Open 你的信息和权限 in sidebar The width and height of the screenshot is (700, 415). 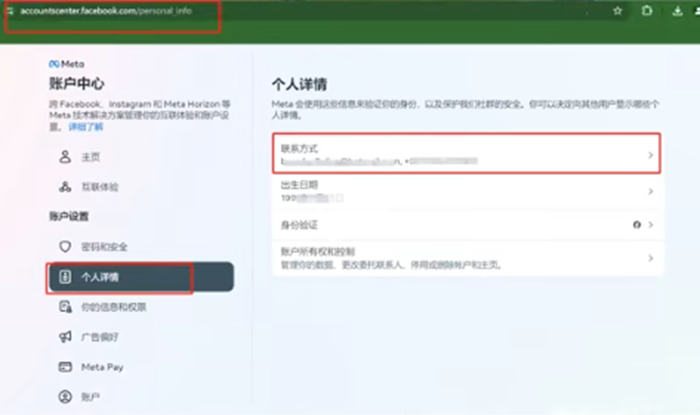(141, 307)
